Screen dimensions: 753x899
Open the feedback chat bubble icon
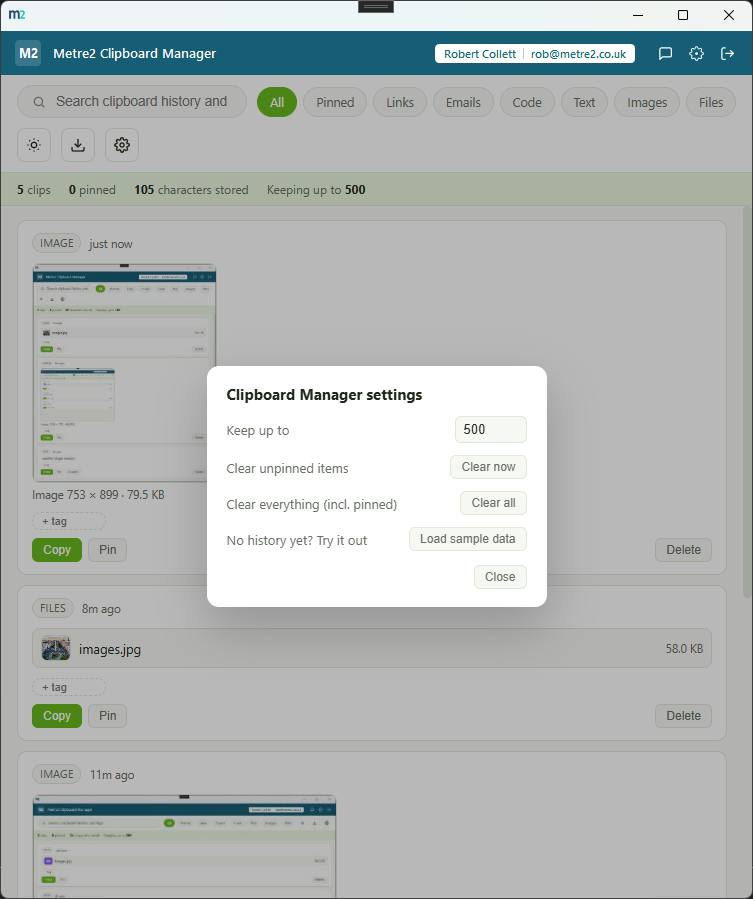click(x=665, y=53)
